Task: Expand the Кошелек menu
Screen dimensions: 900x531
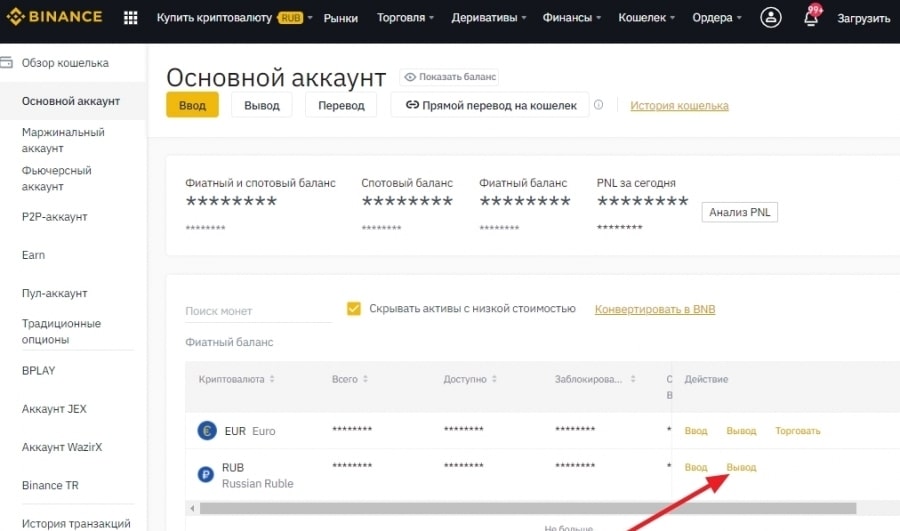Action: pos(646,18)
